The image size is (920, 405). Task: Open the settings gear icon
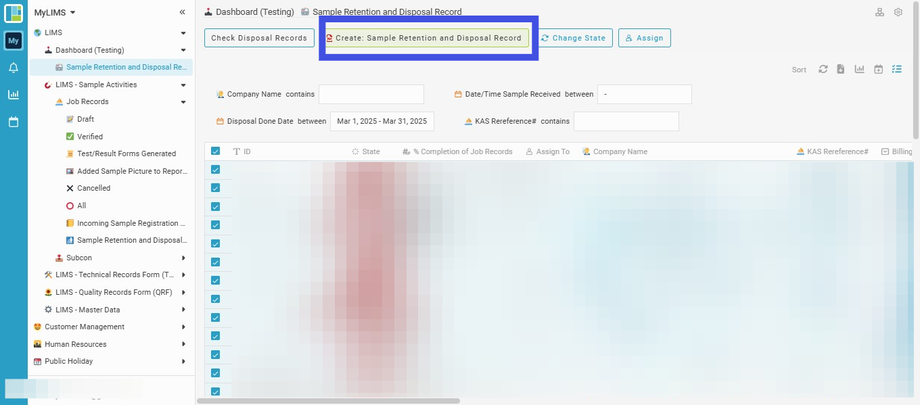click(x=898, y=12)
